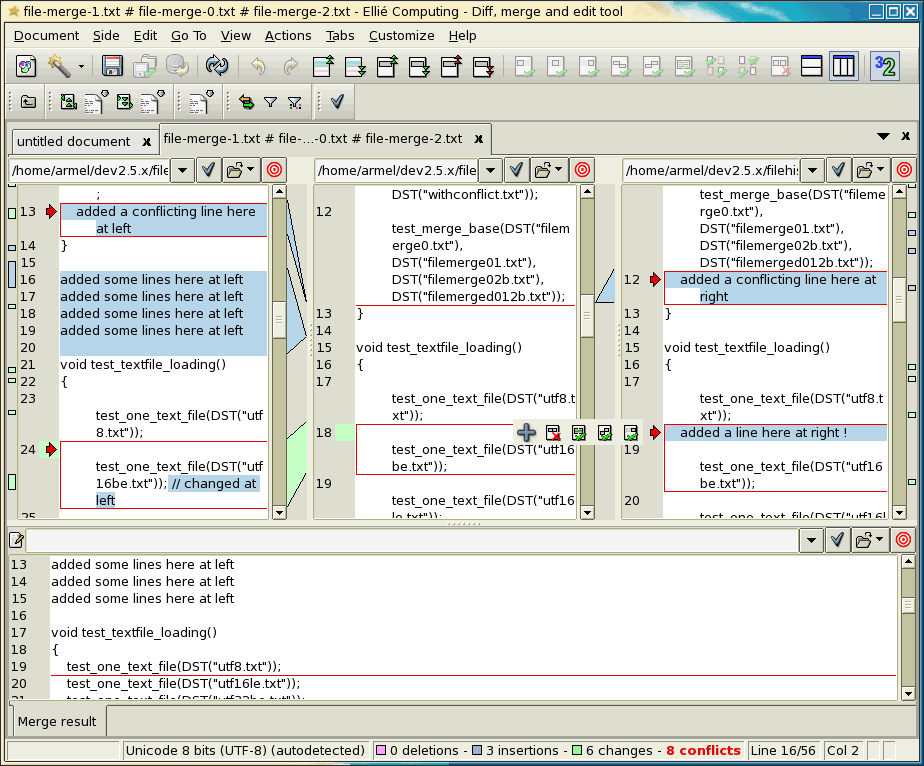
Task: Click the green checkmark validation icon
Action: tap(336, 101)
